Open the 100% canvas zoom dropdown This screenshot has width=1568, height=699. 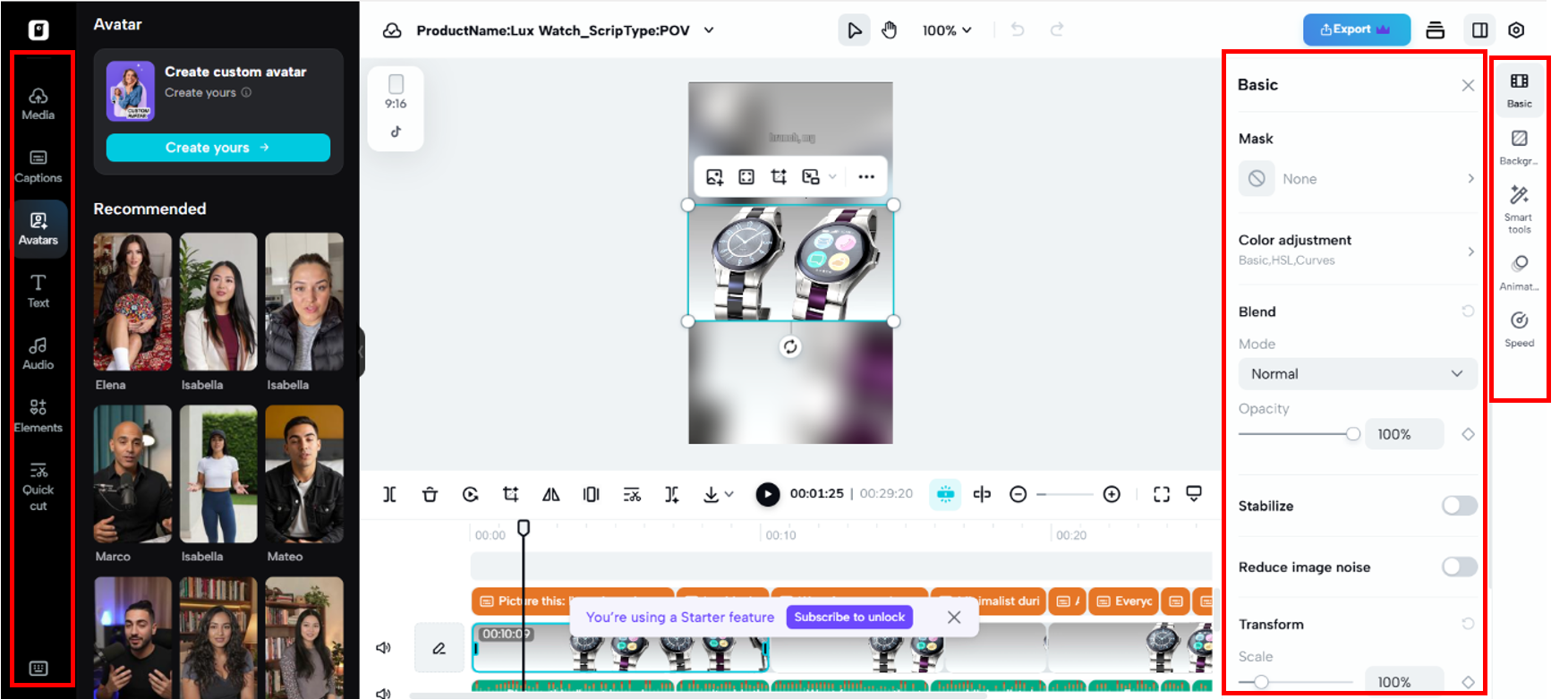(x=947, y=30)
